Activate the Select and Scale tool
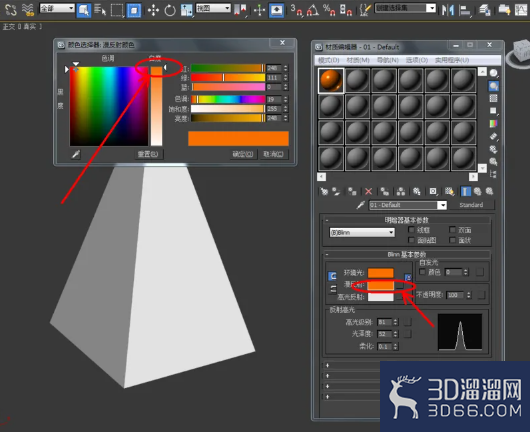Screen dimensions: 530x432 point(186,10)
